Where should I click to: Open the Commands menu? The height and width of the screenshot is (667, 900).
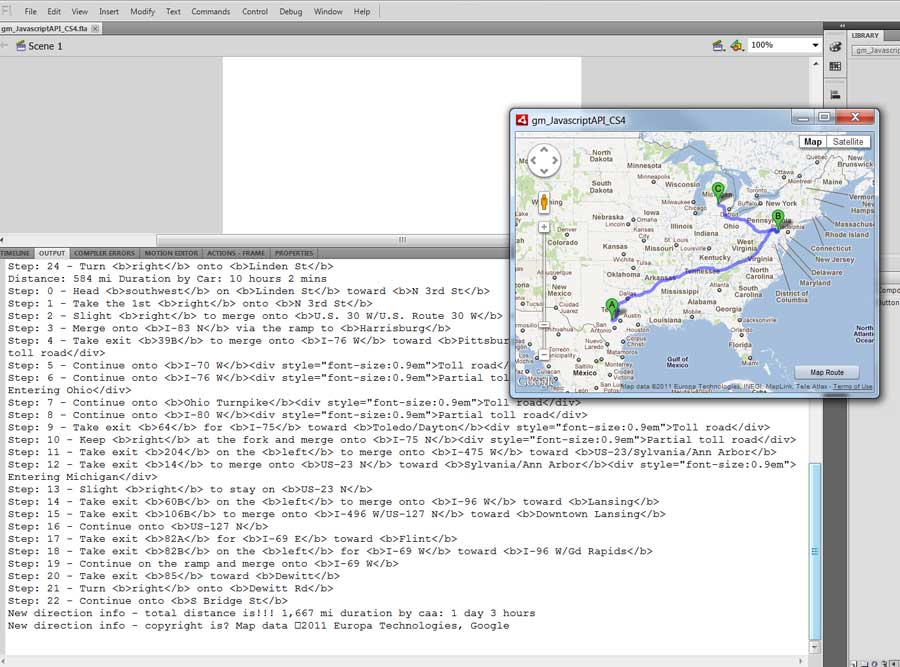coord(211,11)
